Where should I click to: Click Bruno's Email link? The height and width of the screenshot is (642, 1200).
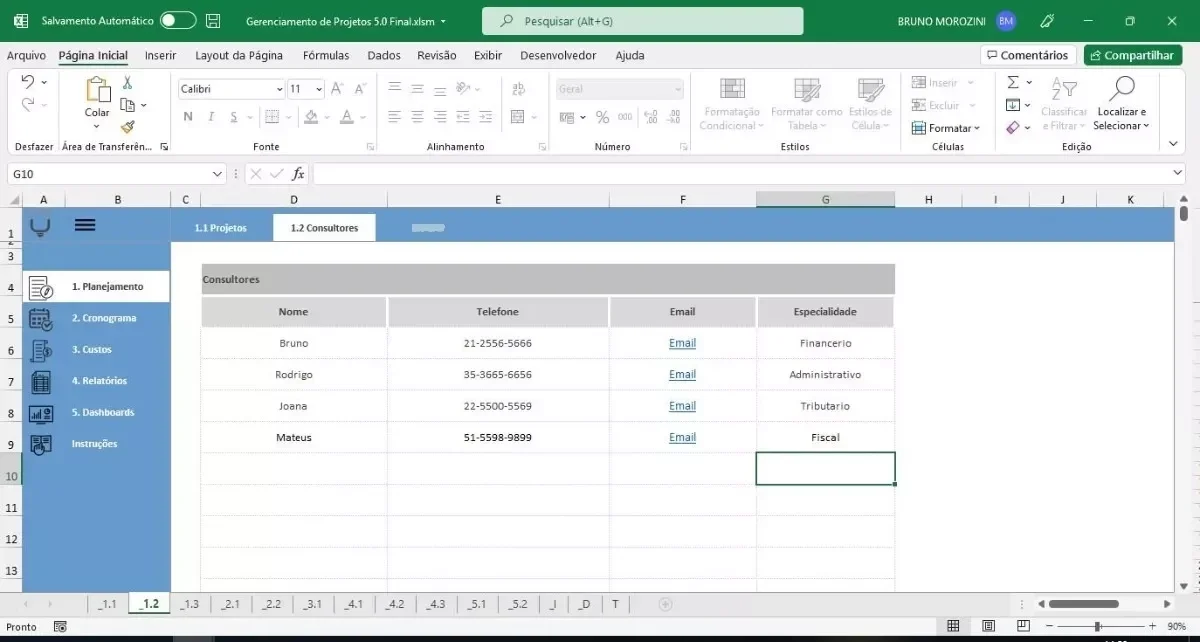coord(682,343)
